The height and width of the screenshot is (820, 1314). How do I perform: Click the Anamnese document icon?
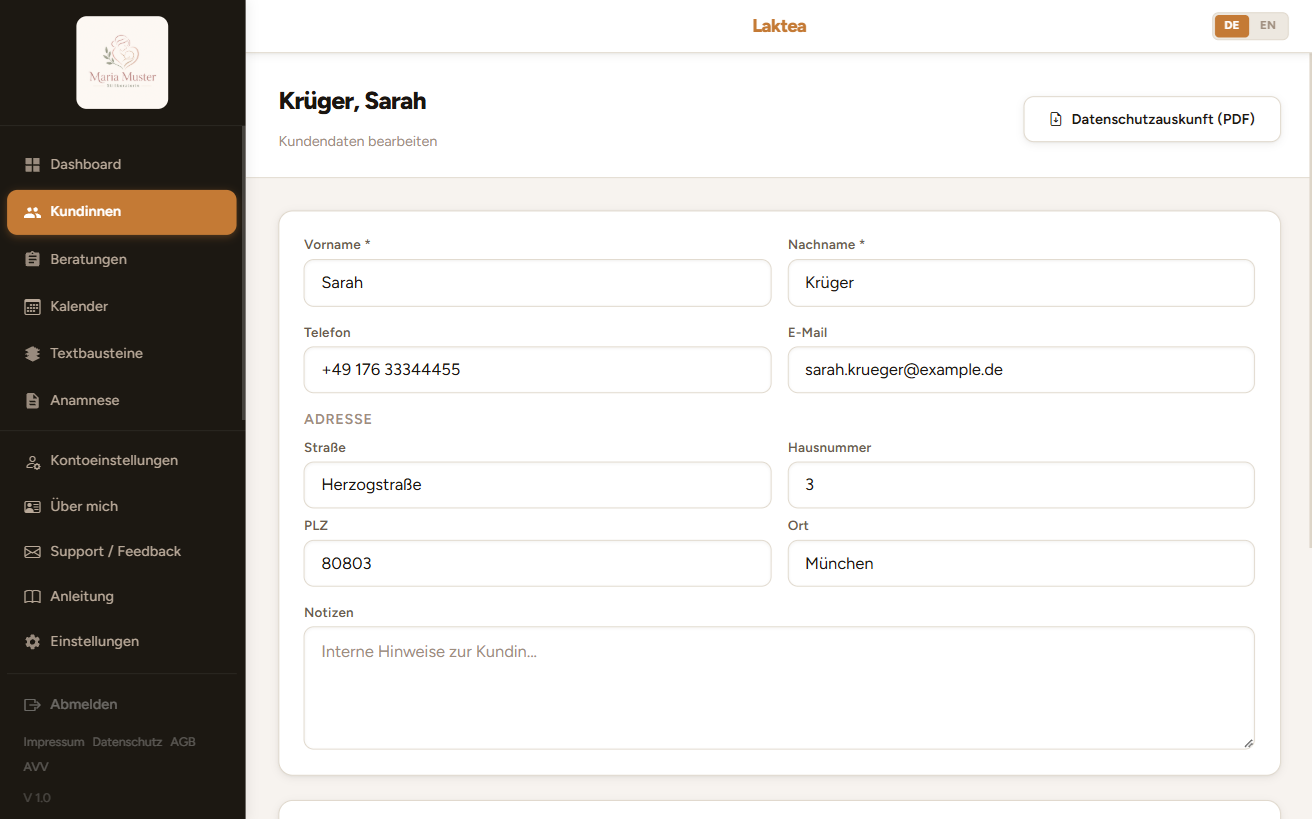pos(32,401)
